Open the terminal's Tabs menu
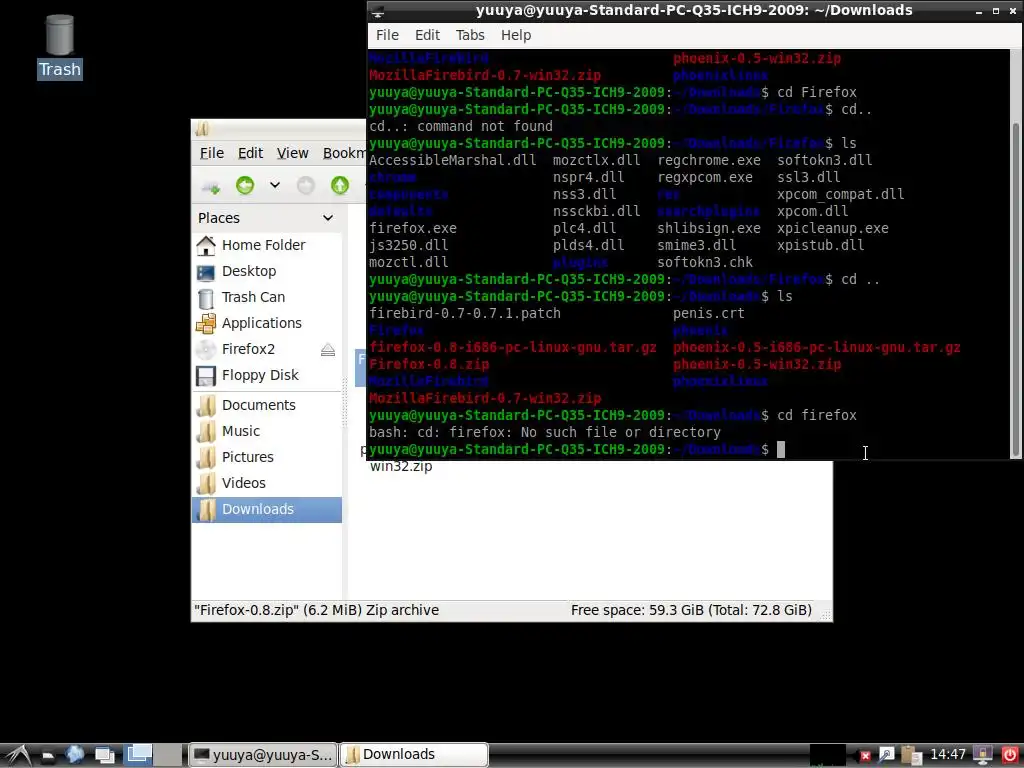Viewport: 1024px width, 768px height. pos(470,35)
